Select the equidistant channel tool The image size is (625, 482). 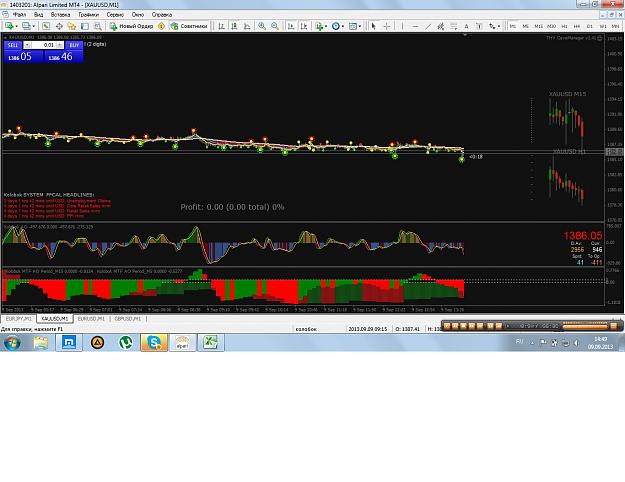click(440, 26)
